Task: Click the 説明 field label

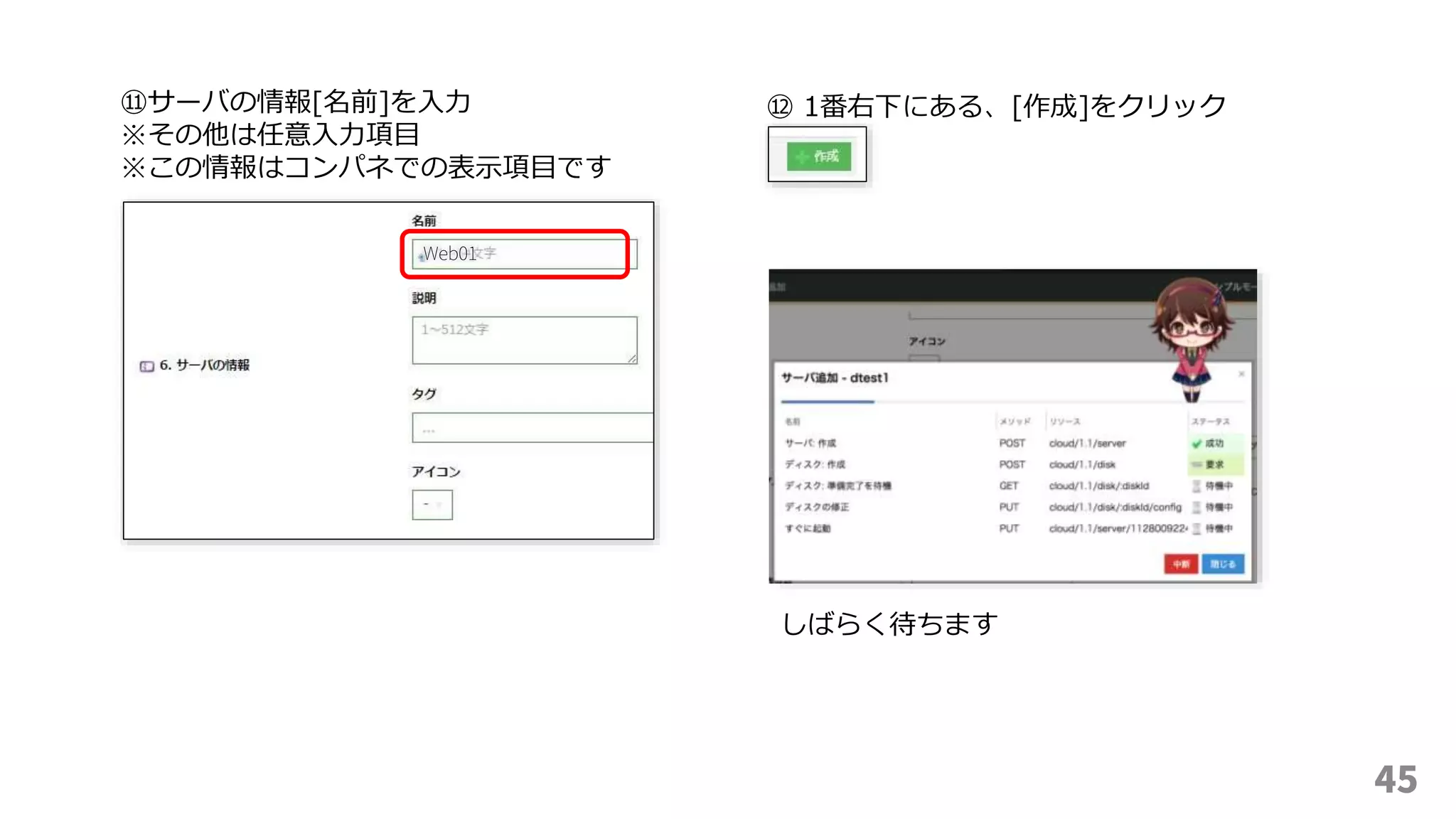Action: (424, 299)
